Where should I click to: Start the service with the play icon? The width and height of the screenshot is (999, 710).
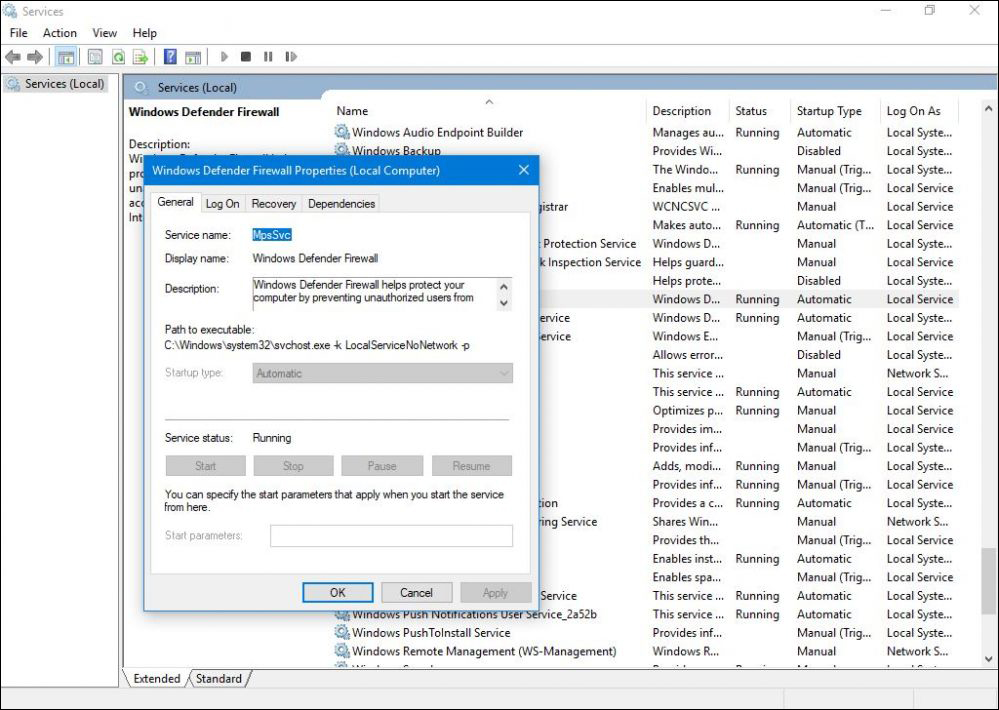[x=224, y=56]
